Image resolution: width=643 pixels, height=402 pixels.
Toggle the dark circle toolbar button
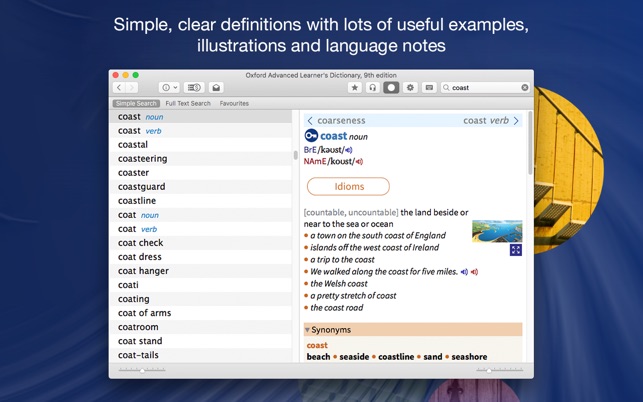(x=391, y=87)
